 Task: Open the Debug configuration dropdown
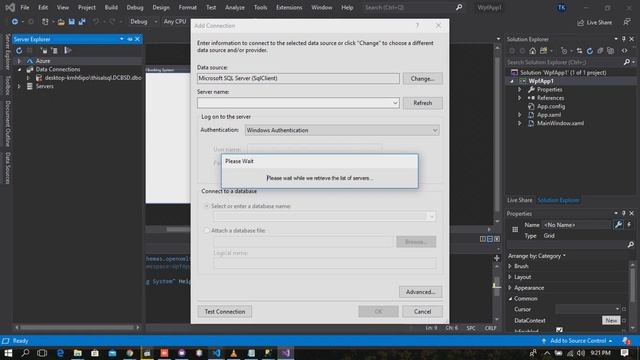click(x=144, y=22)
